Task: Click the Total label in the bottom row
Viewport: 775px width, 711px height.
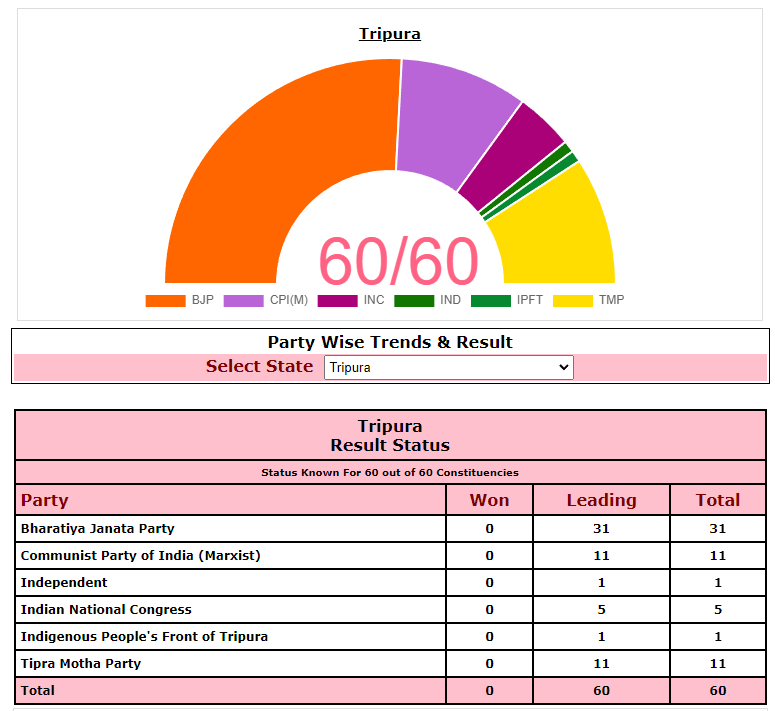Action: pyautogui.click(x=38, y=690)
